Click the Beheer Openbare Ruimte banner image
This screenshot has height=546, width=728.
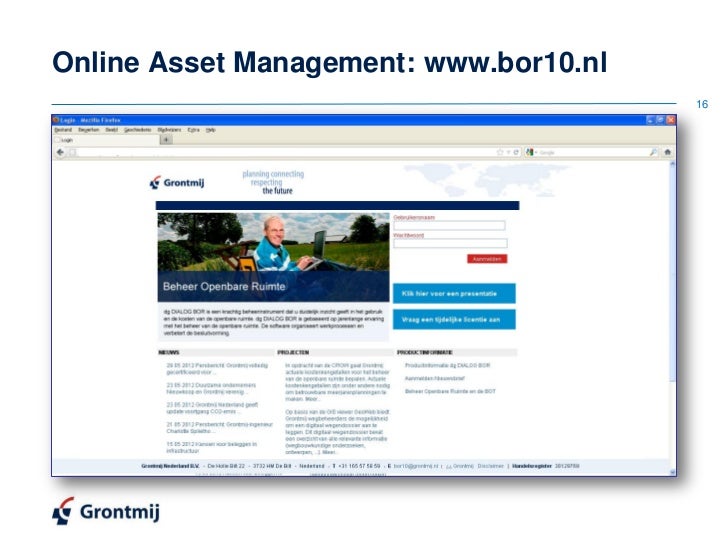(273, 257)
